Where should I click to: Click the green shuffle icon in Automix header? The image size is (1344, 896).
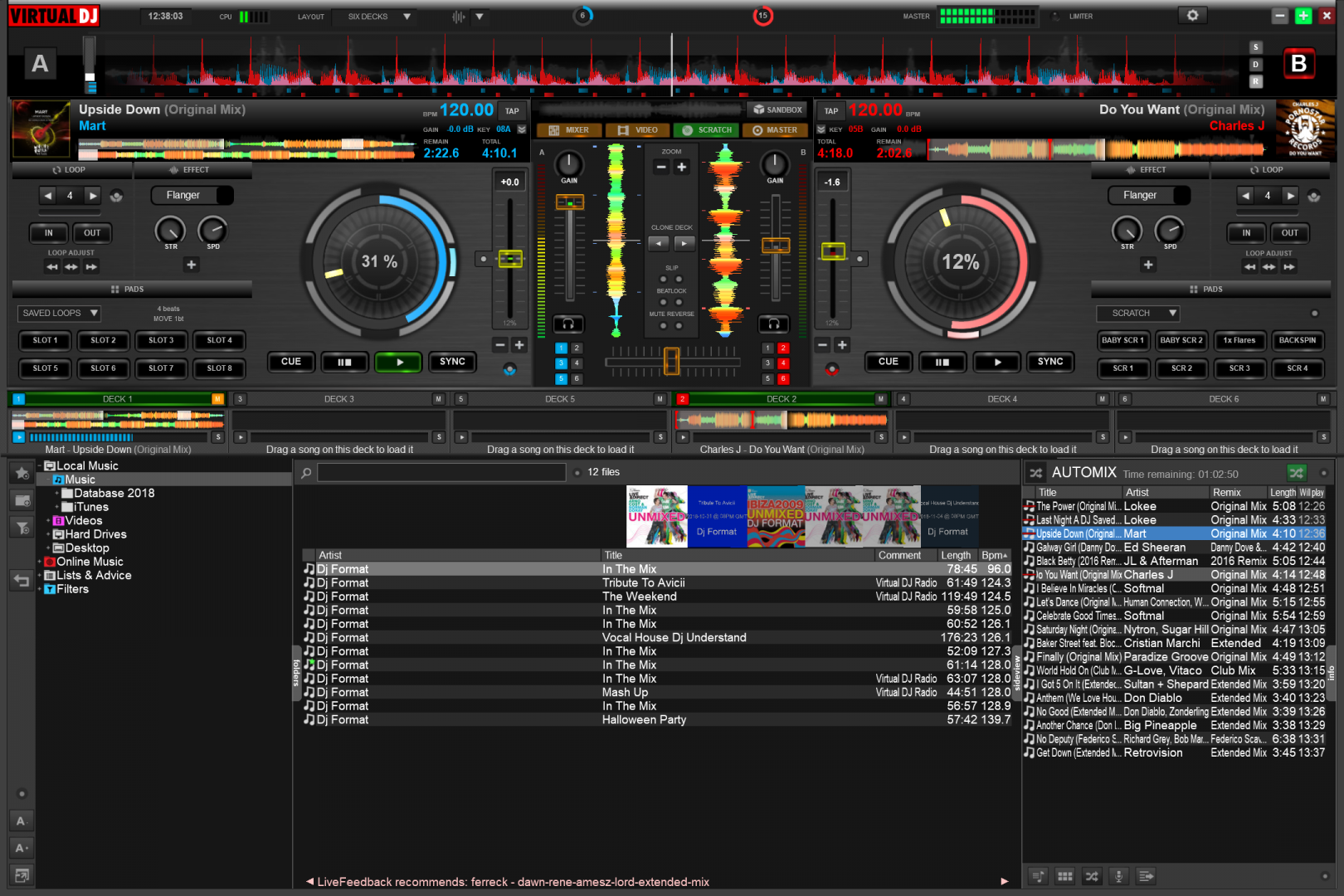[1296, 473]
